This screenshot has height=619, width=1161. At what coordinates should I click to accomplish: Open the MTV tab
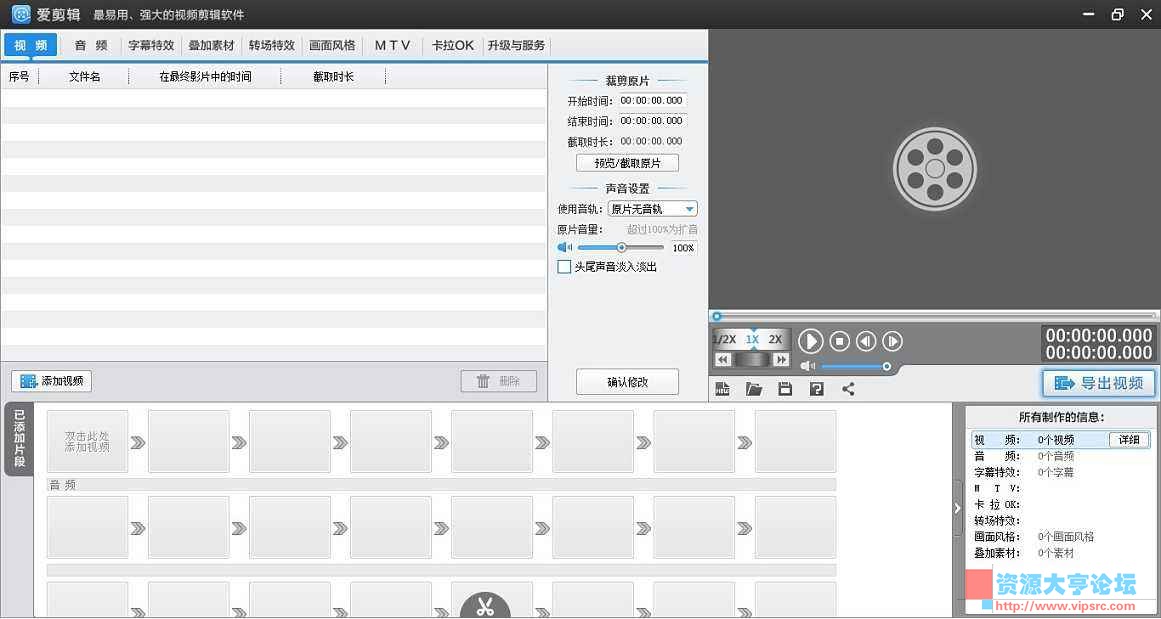point(392,45)
